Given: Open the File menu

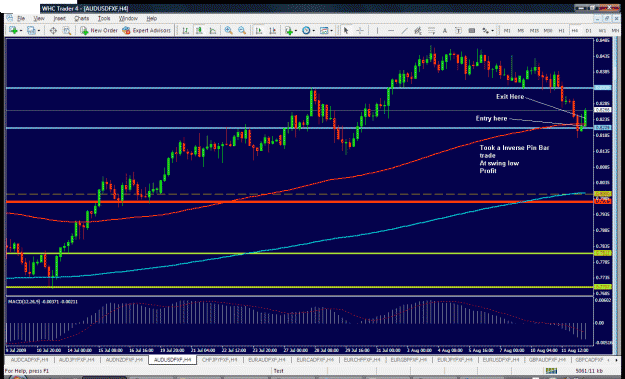Looking at the screenshot, I should click(21, 18).
